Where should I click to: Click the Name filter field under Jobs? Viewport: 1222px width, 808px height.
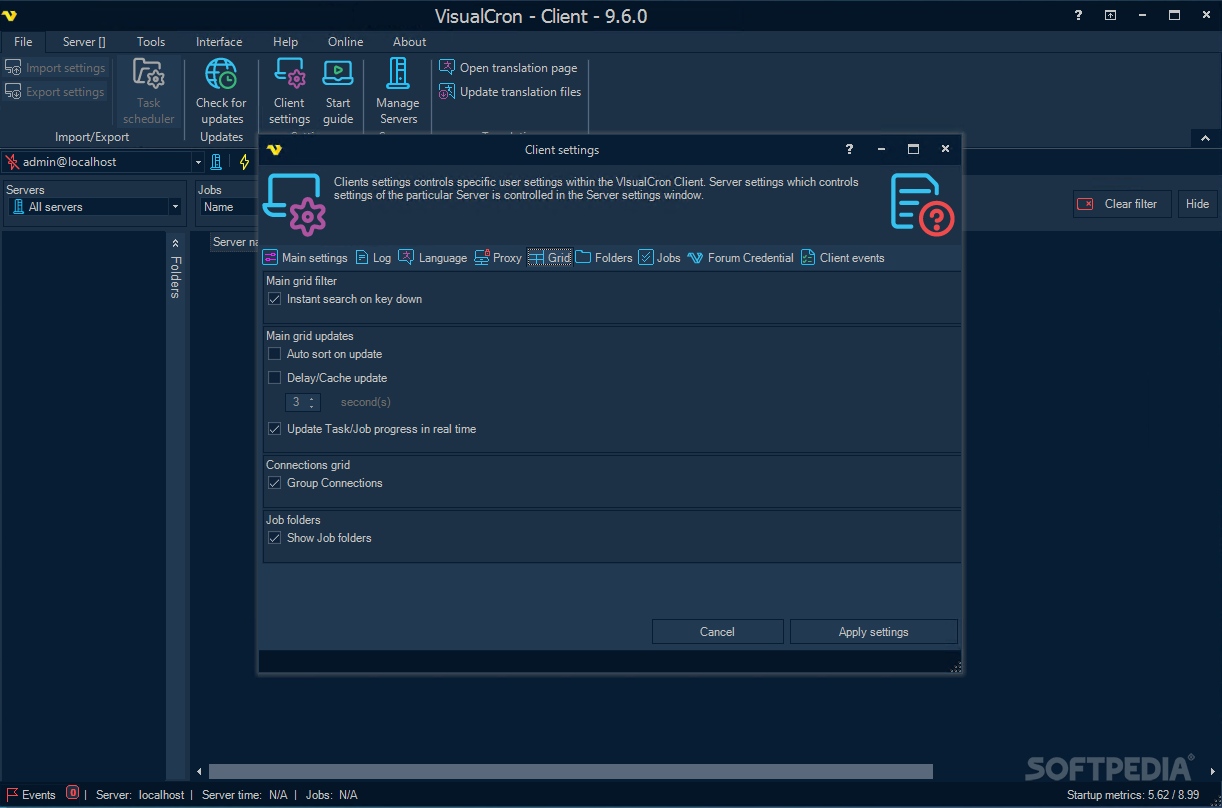click(x=227, y=207)
